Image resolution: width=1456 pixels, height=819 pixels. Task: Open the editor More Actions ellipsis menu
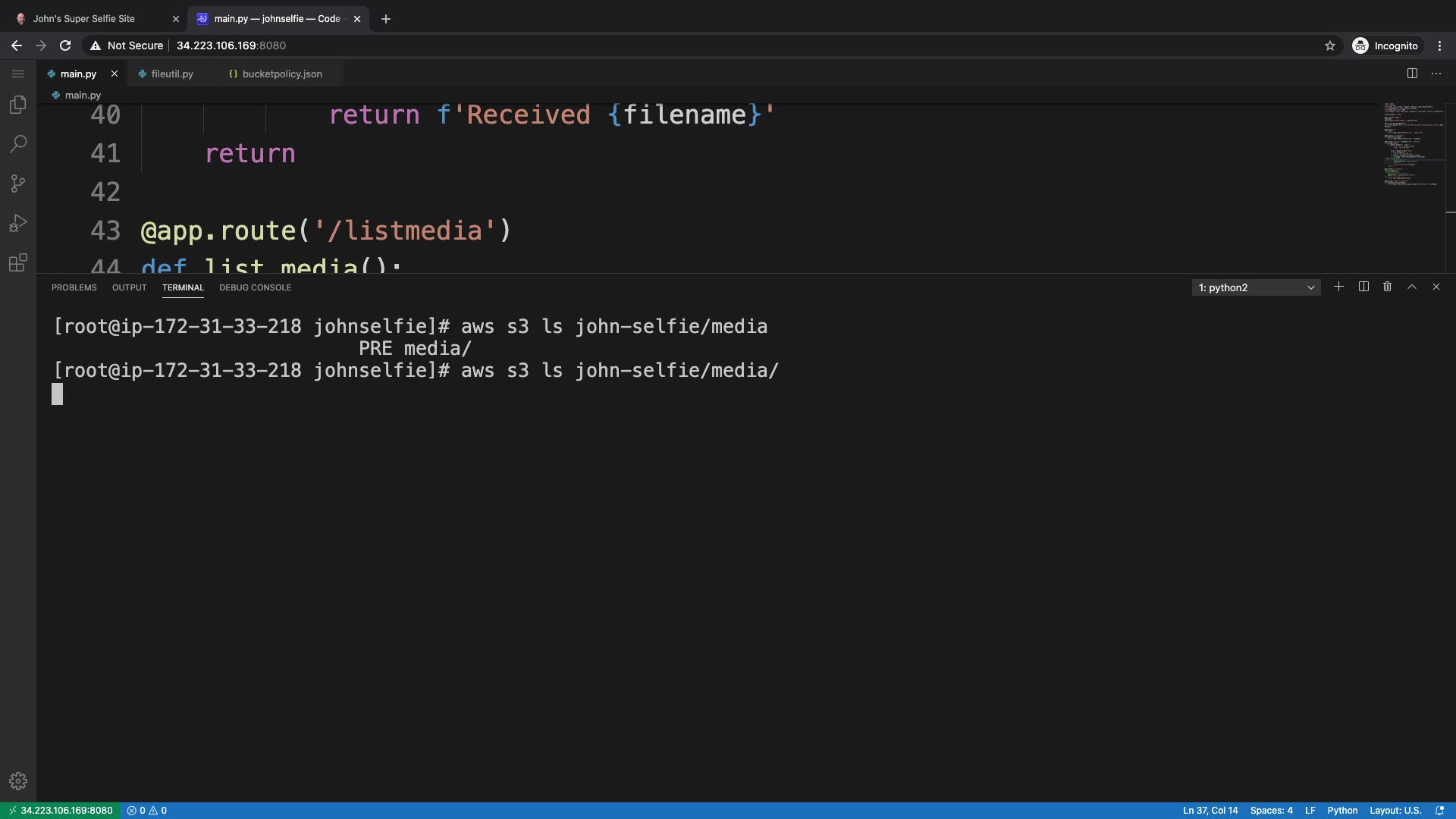tap(1436, 74)
